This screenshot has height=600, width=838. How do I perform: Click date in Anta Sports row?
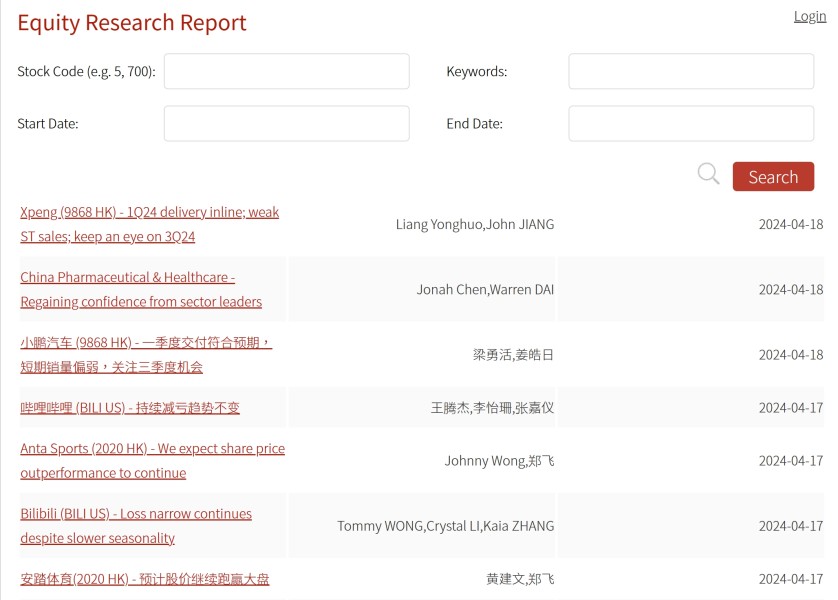791,461
